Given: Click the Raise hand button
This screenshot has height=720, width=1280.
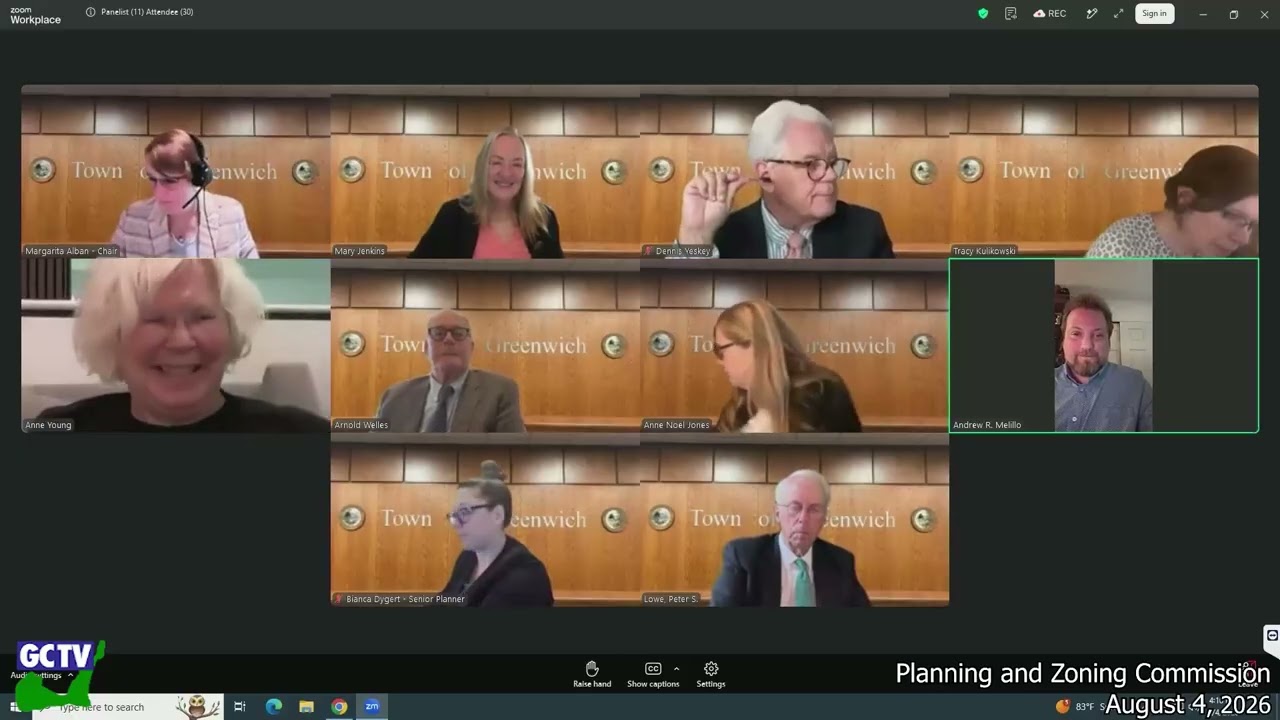Looking at the screenshot, I should pyautogui.click(x=592, y=675).
